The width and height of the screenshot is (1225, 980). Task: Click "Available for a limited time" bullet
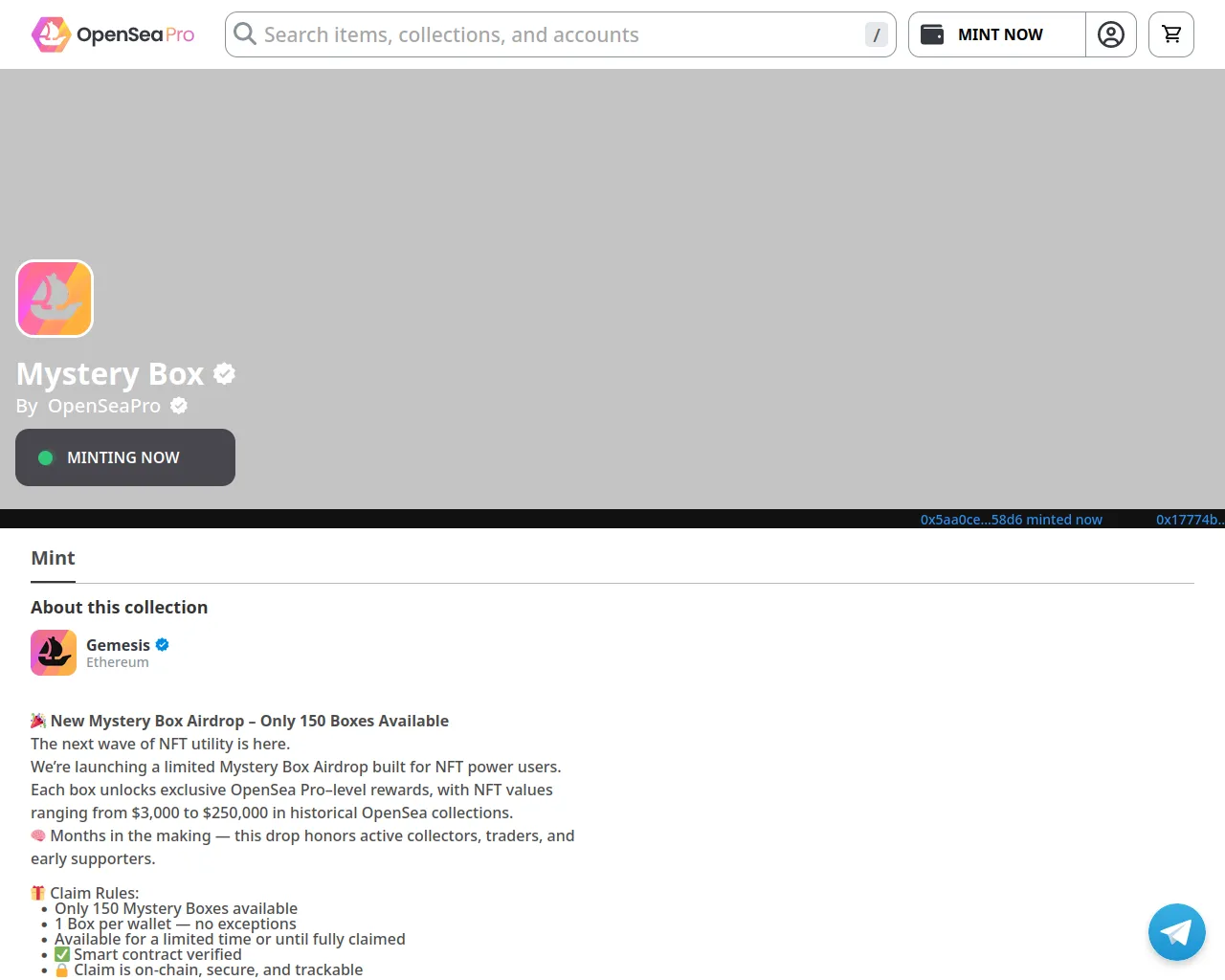pos(230,939)
